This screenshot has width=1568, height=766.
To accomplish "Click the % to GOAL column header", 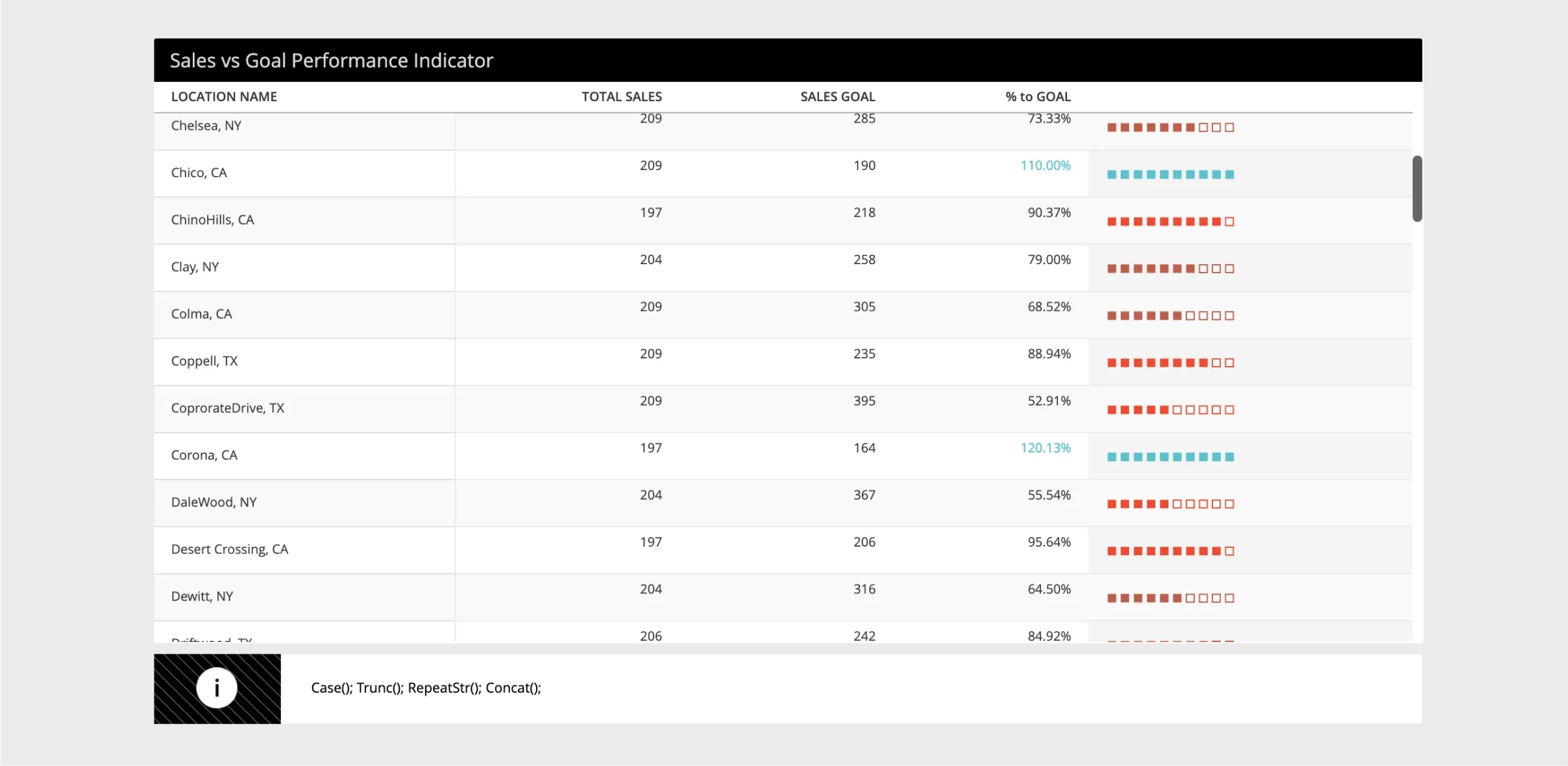I will click(x=1036, y=96).
